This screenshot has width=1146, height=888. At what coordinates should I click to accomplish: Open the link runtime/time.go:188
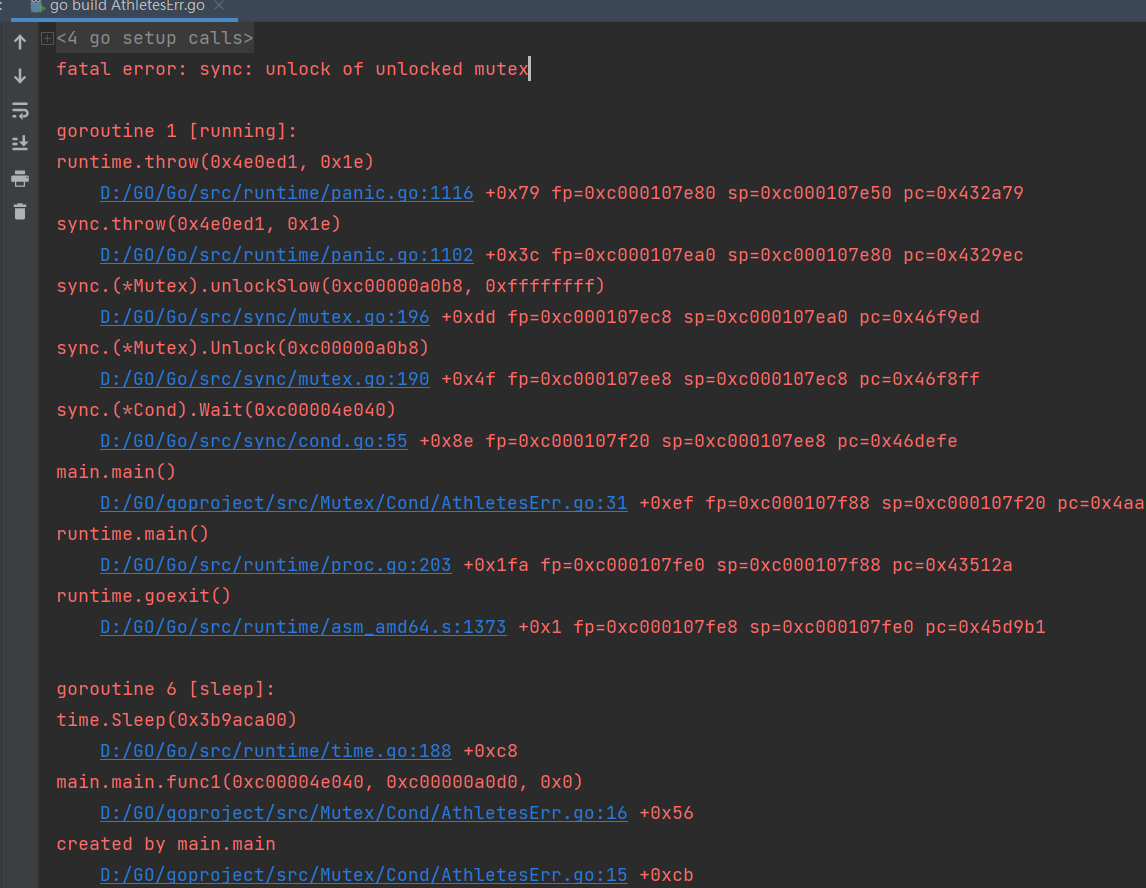(276, 751)
